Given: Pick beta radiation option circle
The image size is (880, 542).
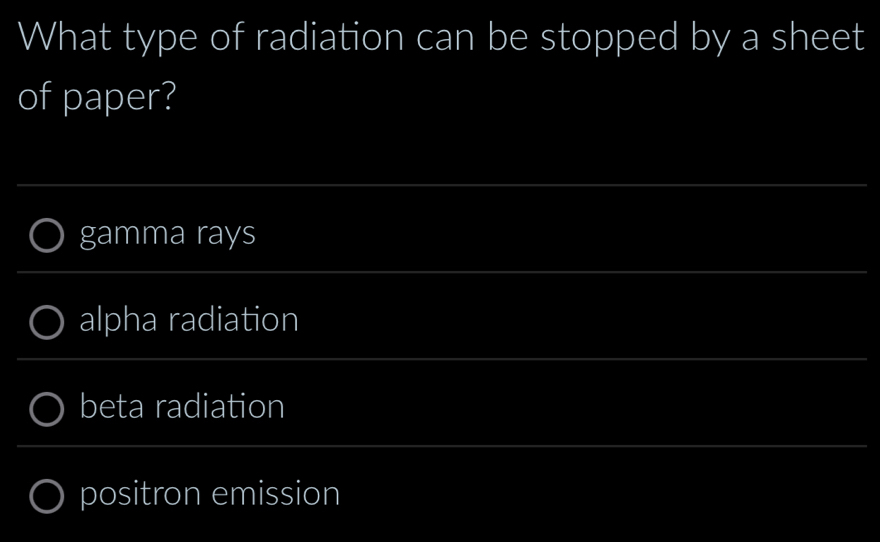Looking at the screenshot, I should tap(46, 408).
